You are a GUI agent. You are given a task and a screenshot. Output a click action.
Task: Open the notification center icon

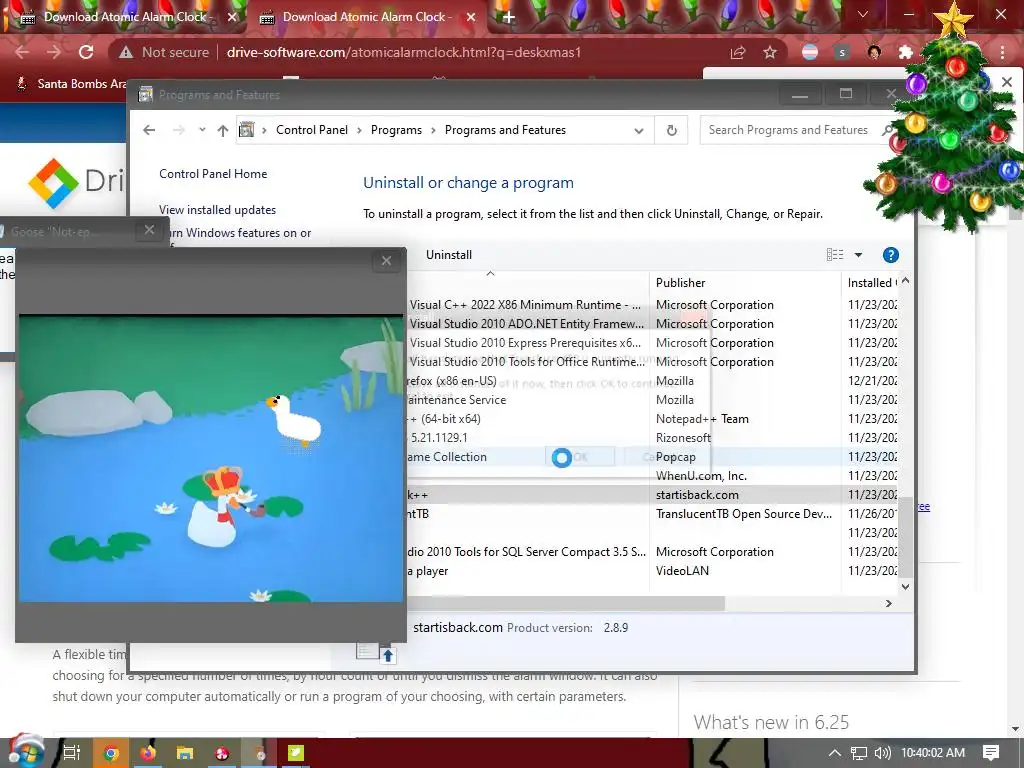pyautogui.click(x=991, y=753)
